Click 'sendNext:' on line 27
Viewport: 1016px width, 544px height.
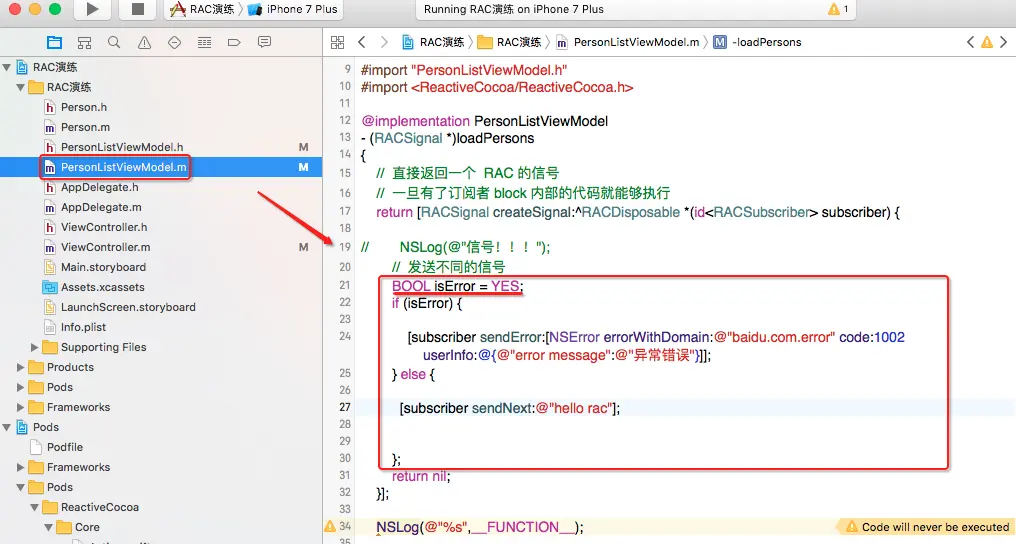coord(503,409)
